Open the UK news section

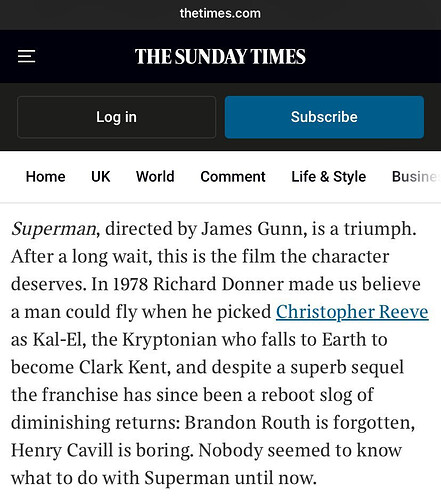tap(101, 177)
